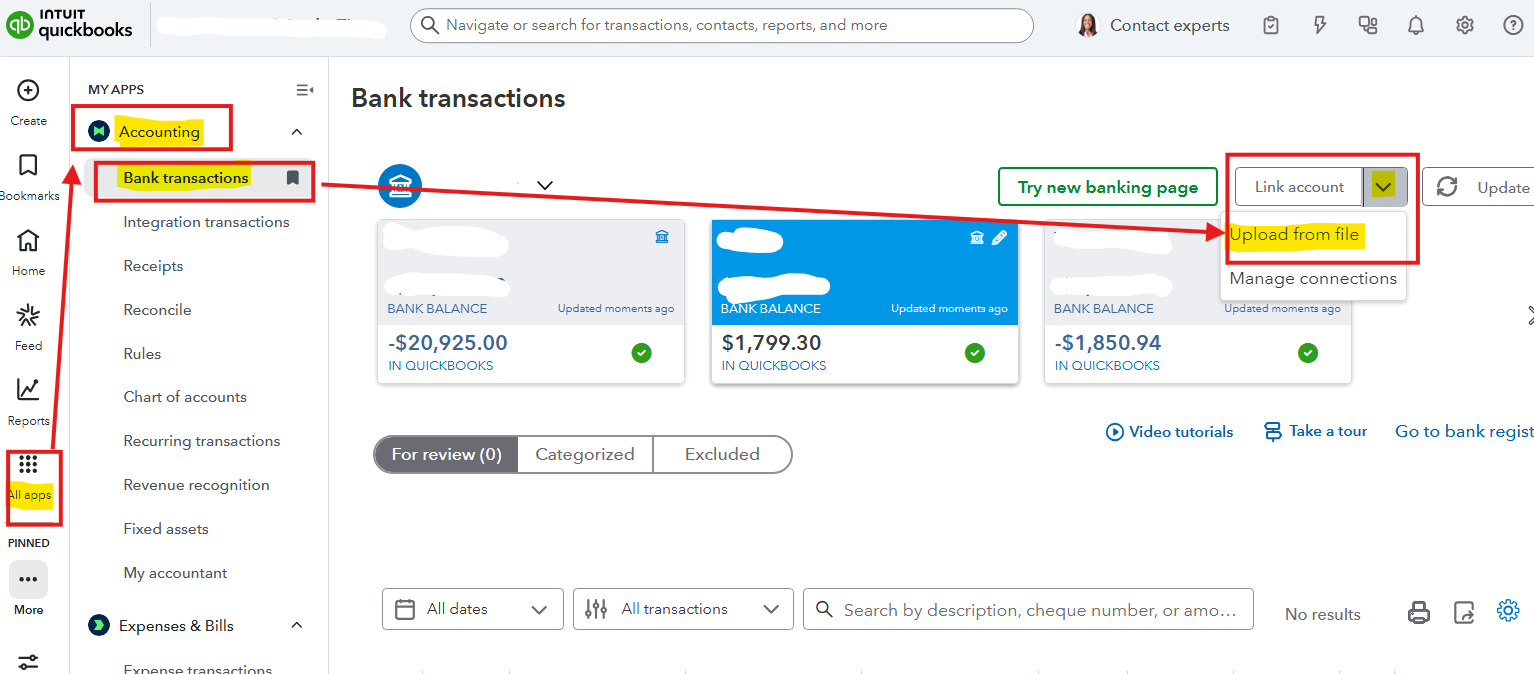Select the $1,799.30 bank account card
Viewport: 1534px width, 674px height.
(864, 301)
